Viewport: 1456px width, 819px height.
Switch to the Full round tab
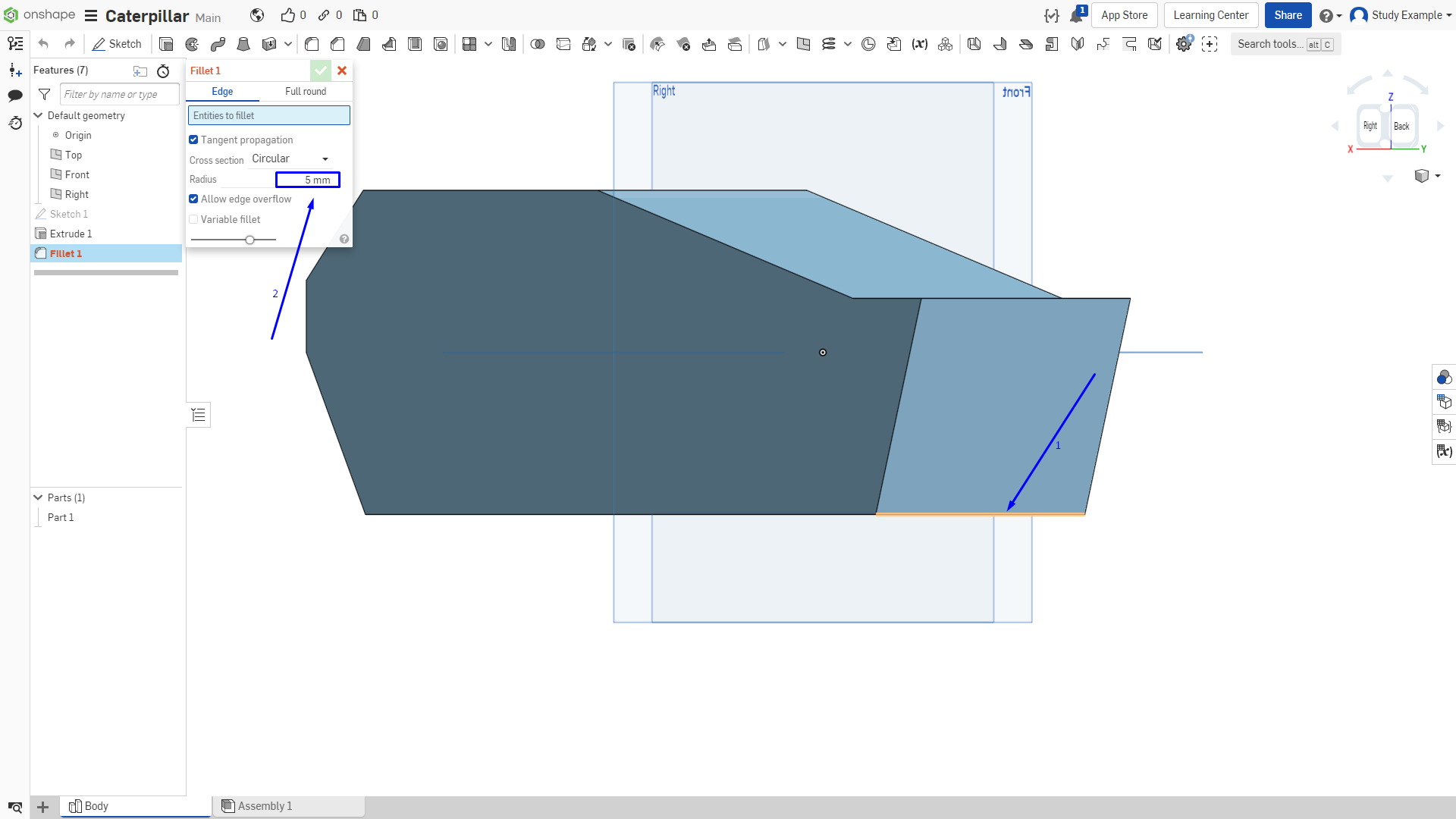[306, 91]
